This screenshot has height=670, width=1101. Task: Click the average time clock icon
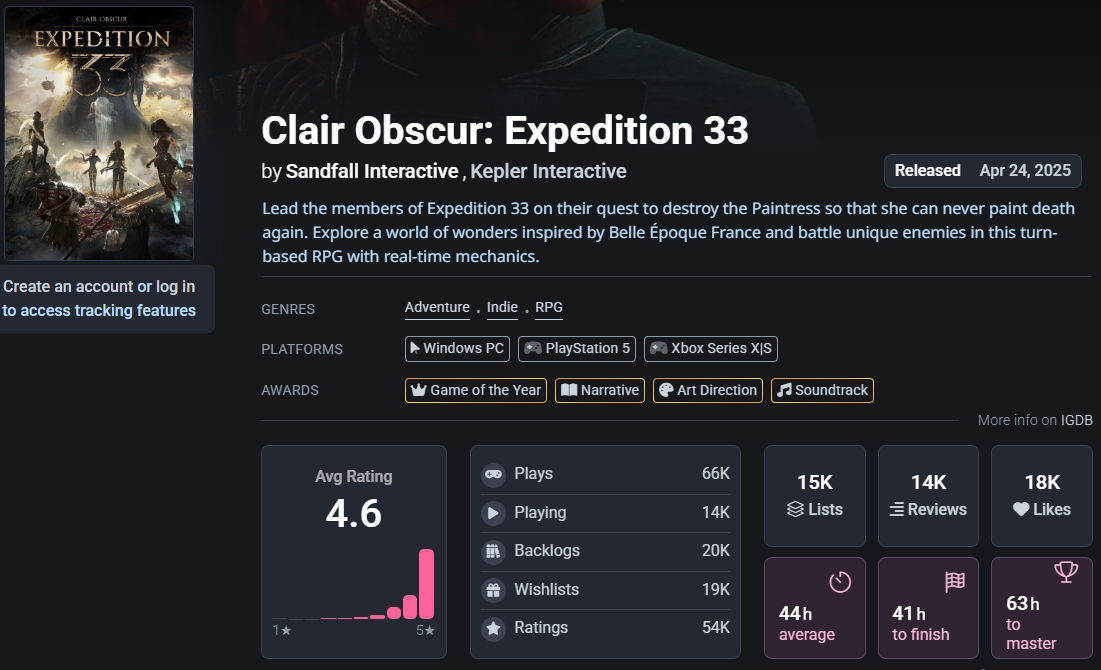coord(840,581)
